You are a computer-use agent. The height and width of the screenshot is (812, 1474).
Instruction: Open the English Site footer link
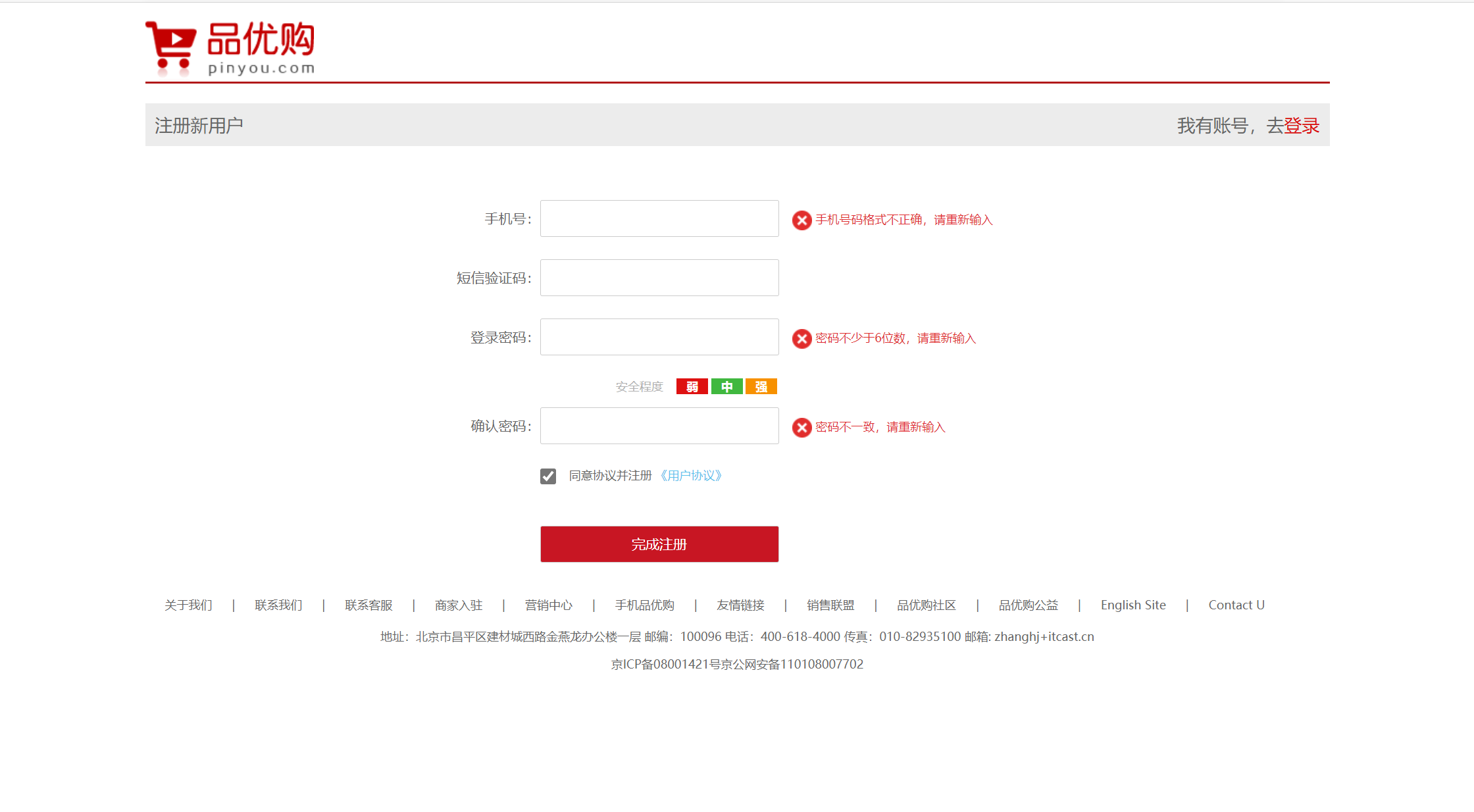tap(1133, 605)
